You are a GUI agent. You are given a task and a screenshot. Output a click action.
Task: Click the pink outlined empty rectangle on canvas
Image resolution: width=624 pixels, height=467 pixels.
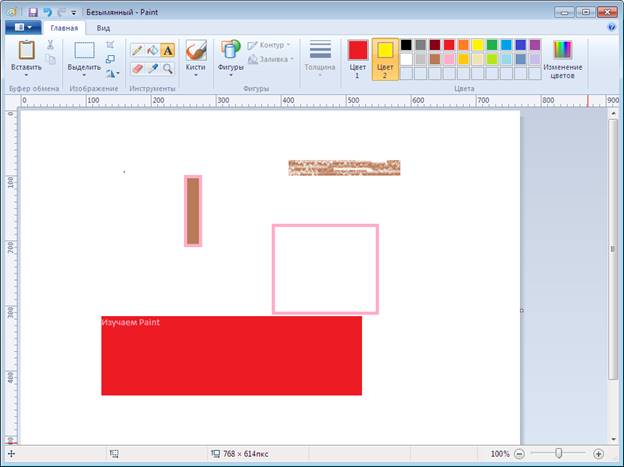pyautogui.click(x=326, y=269)
